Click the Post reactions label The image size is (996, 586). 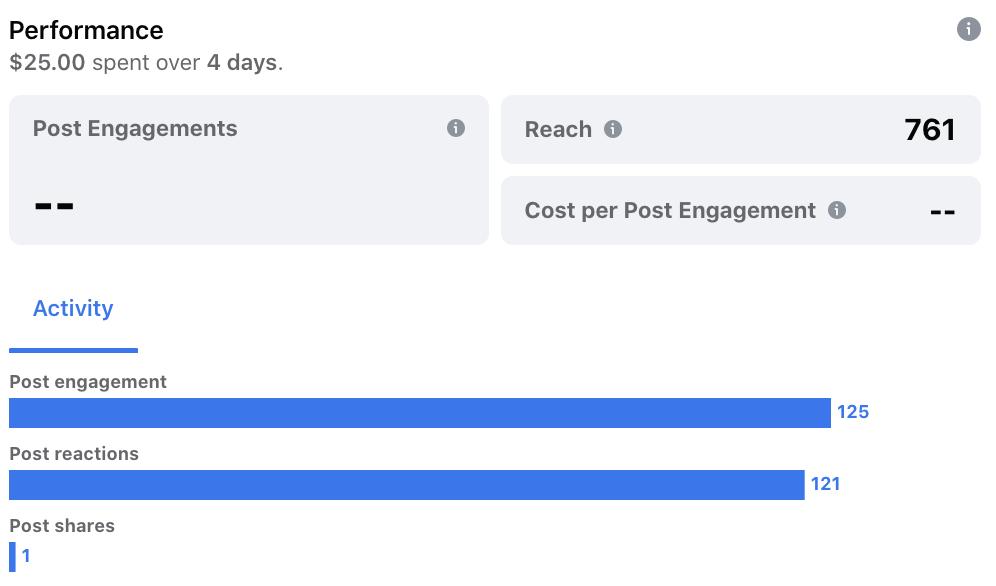[x=74, y=454]
